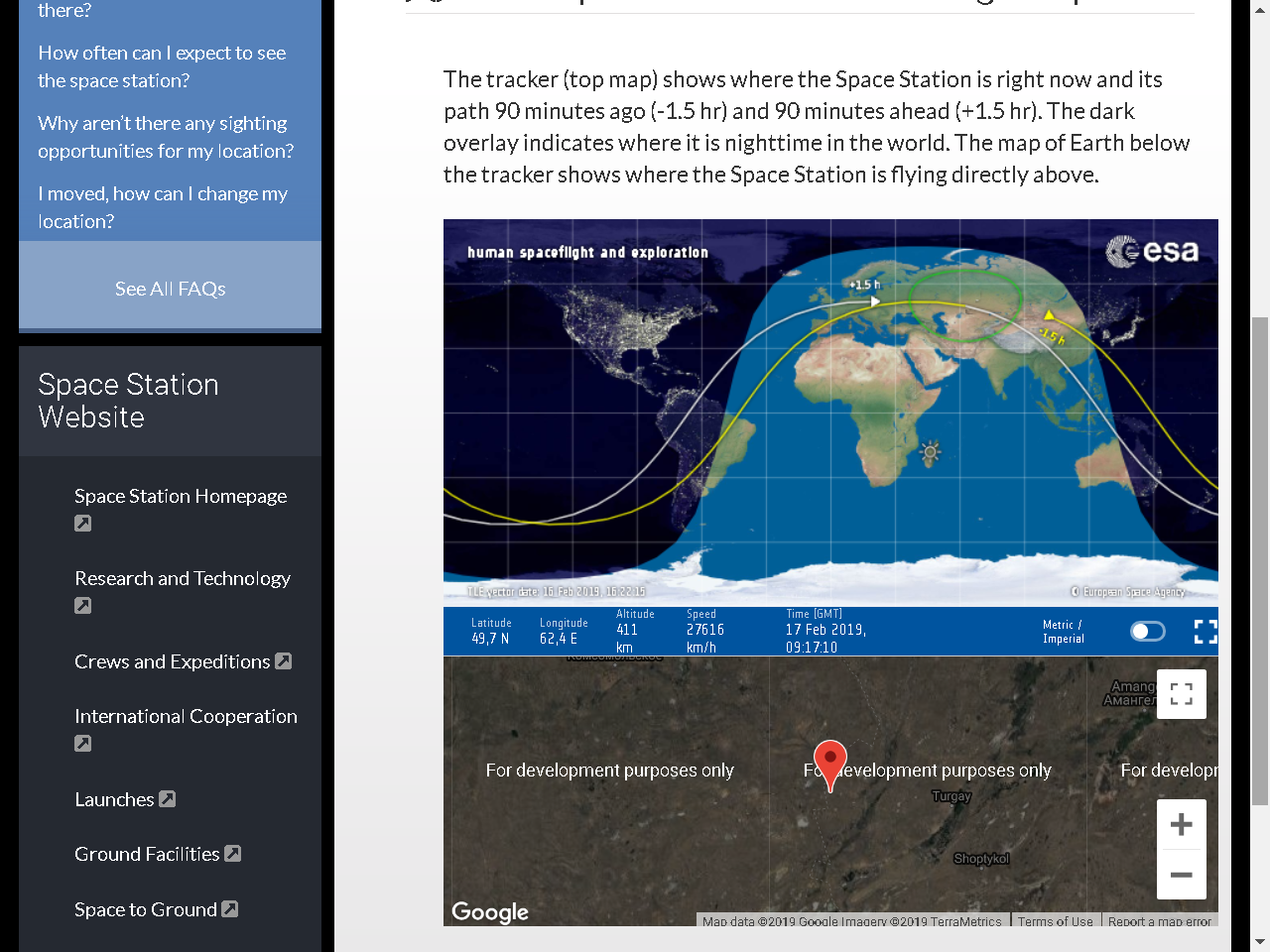The image size is (1270, 952).
Task: Expand the ISS tracker to fullscreen
Action: 1205,632
